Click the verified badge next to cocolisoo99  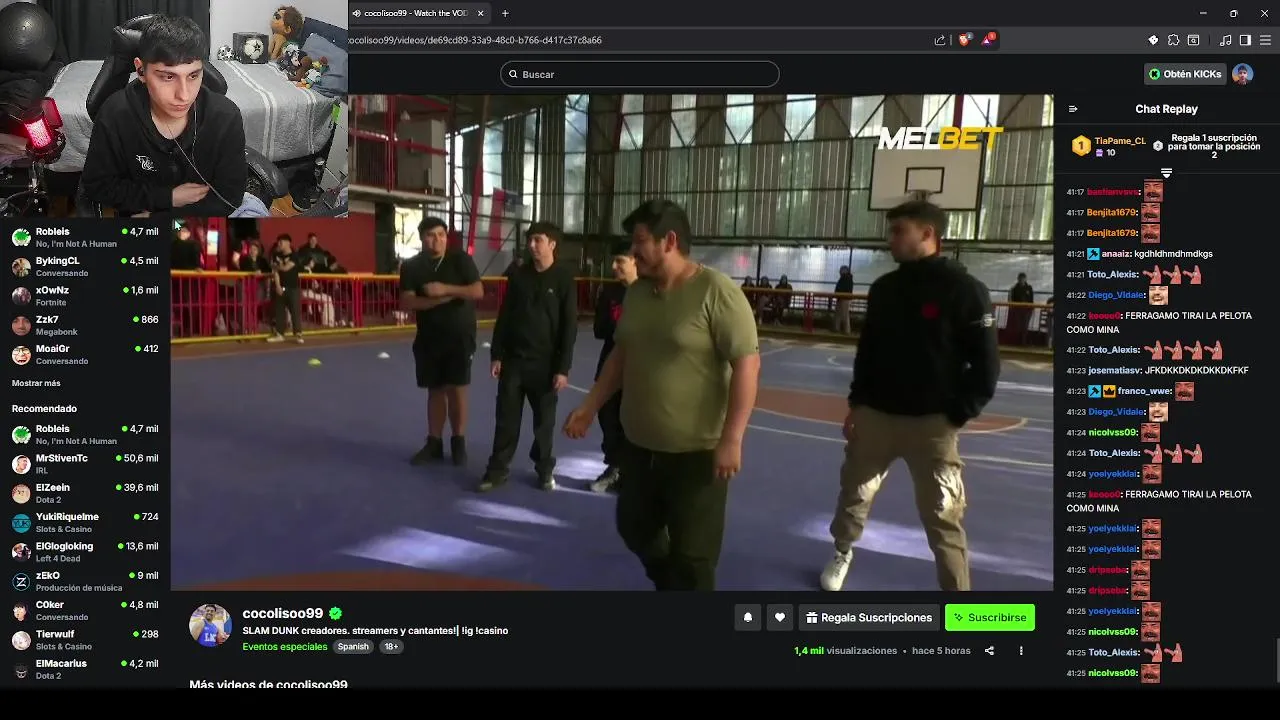click(335, 613)
